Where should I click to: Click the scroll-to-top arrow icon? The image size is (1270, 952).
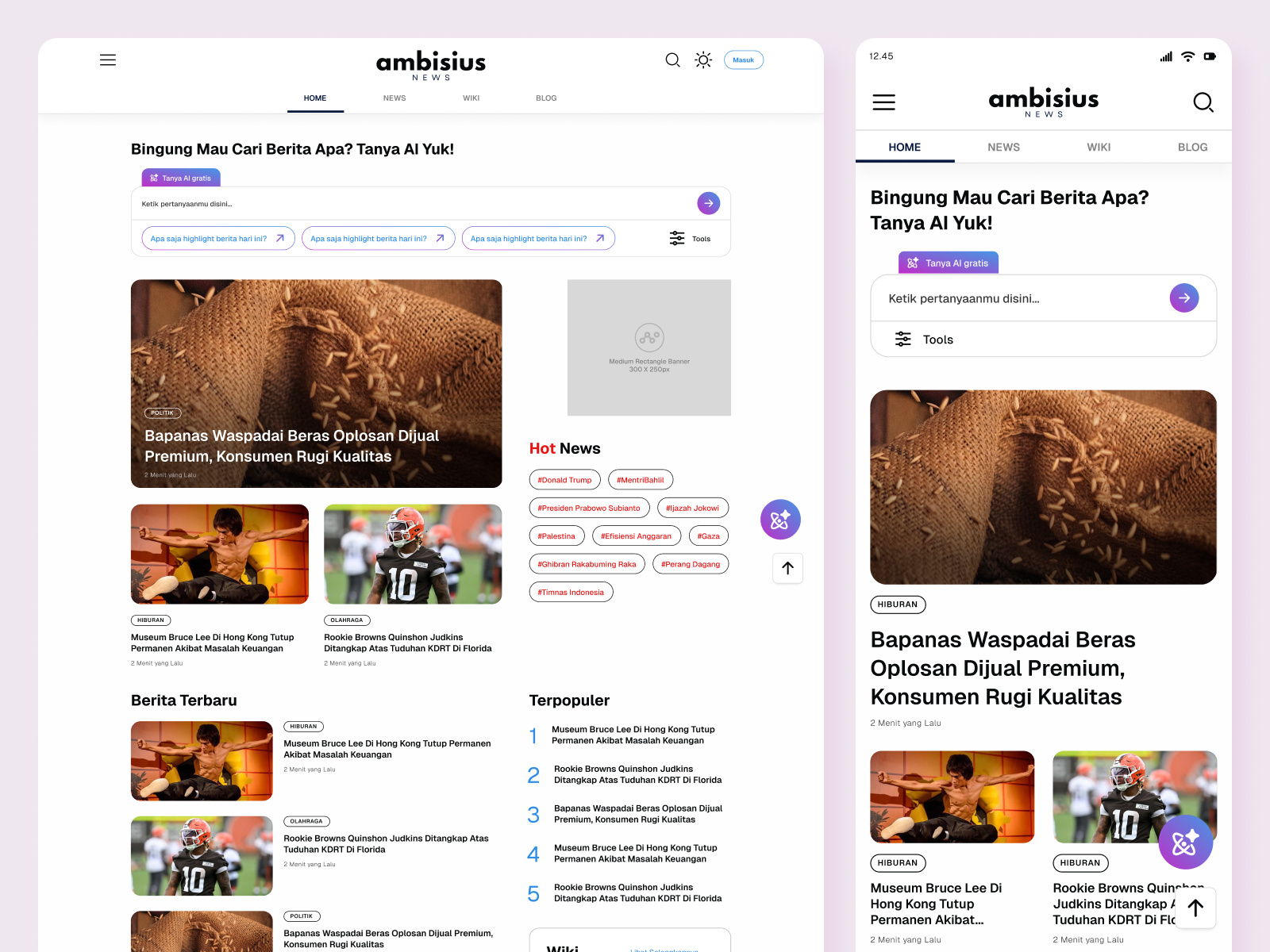[787, 568]
